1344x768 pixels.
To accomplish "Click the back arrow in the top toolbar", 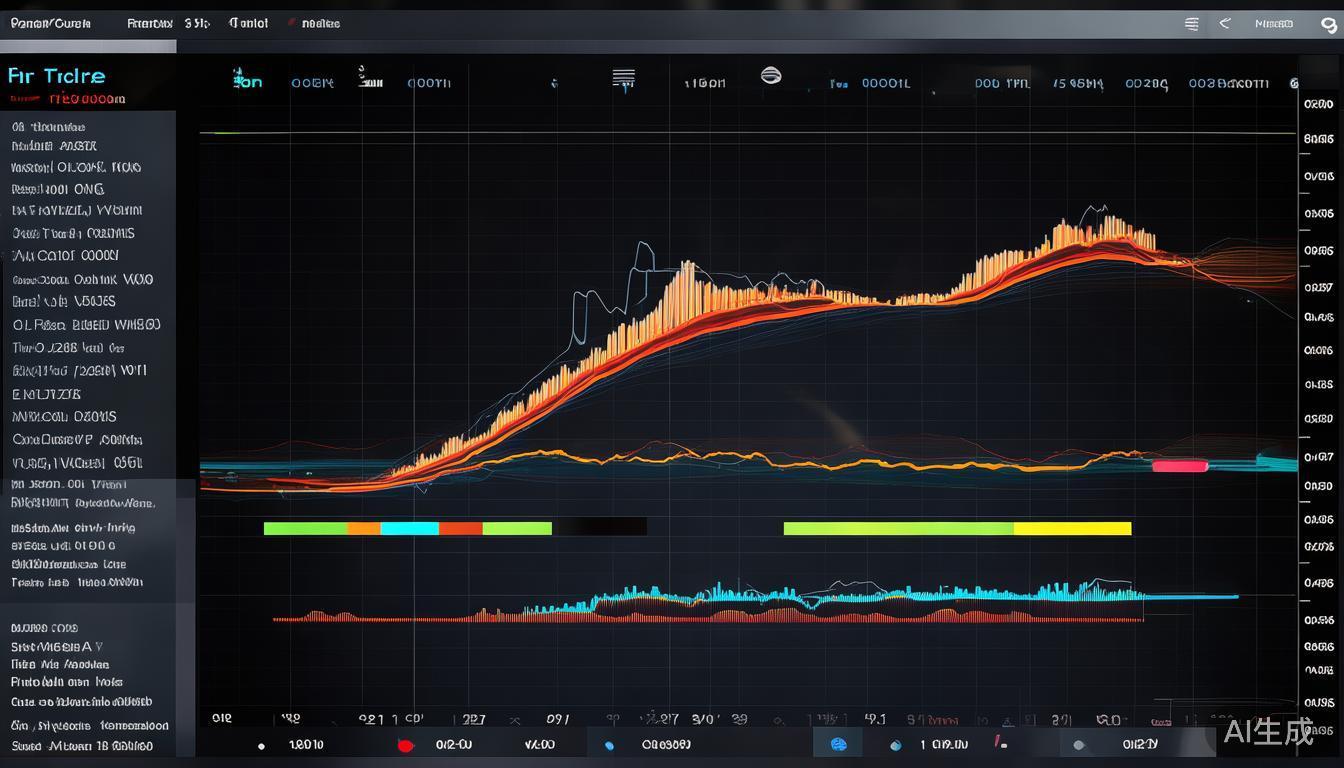I will 1224,23.
